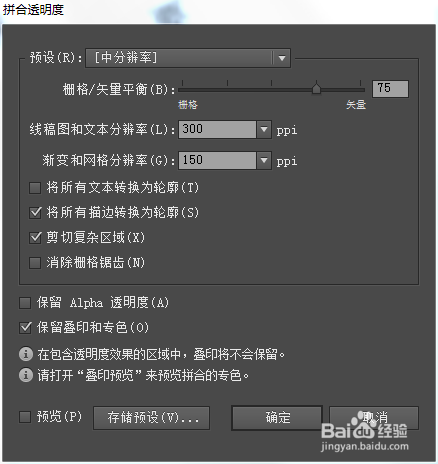
Task: Confirm with the 确定 button
Action: (277, 418)
